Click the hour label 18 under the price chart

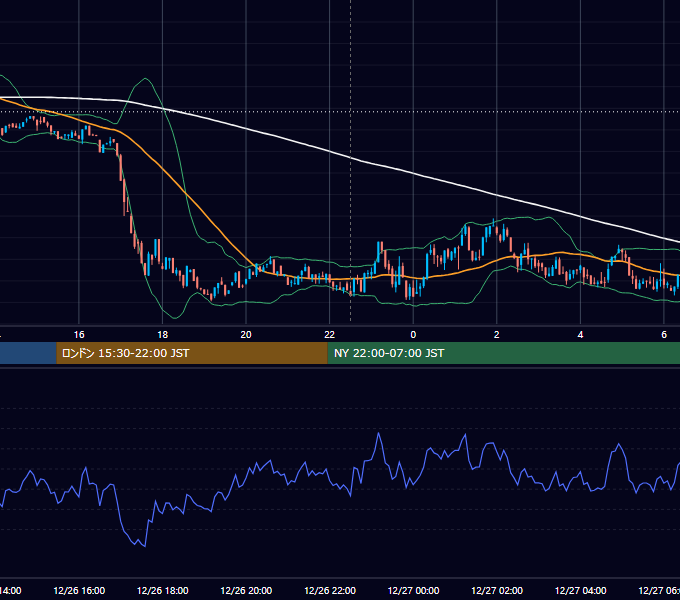(x=163, y=335)
